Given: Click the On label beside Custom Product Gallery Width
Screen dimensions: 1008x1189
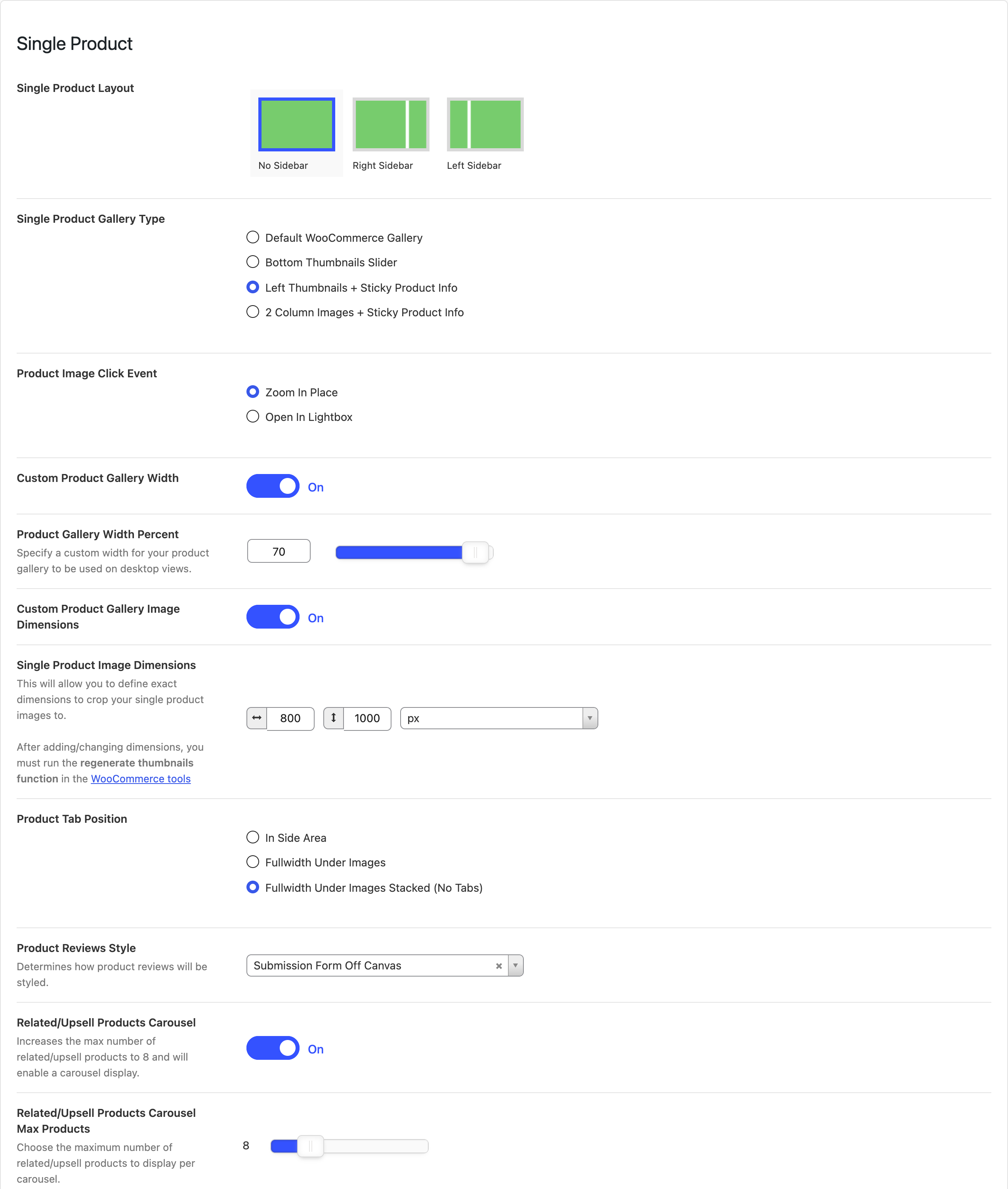Looking at the screenshot, I should pos(315,487).
